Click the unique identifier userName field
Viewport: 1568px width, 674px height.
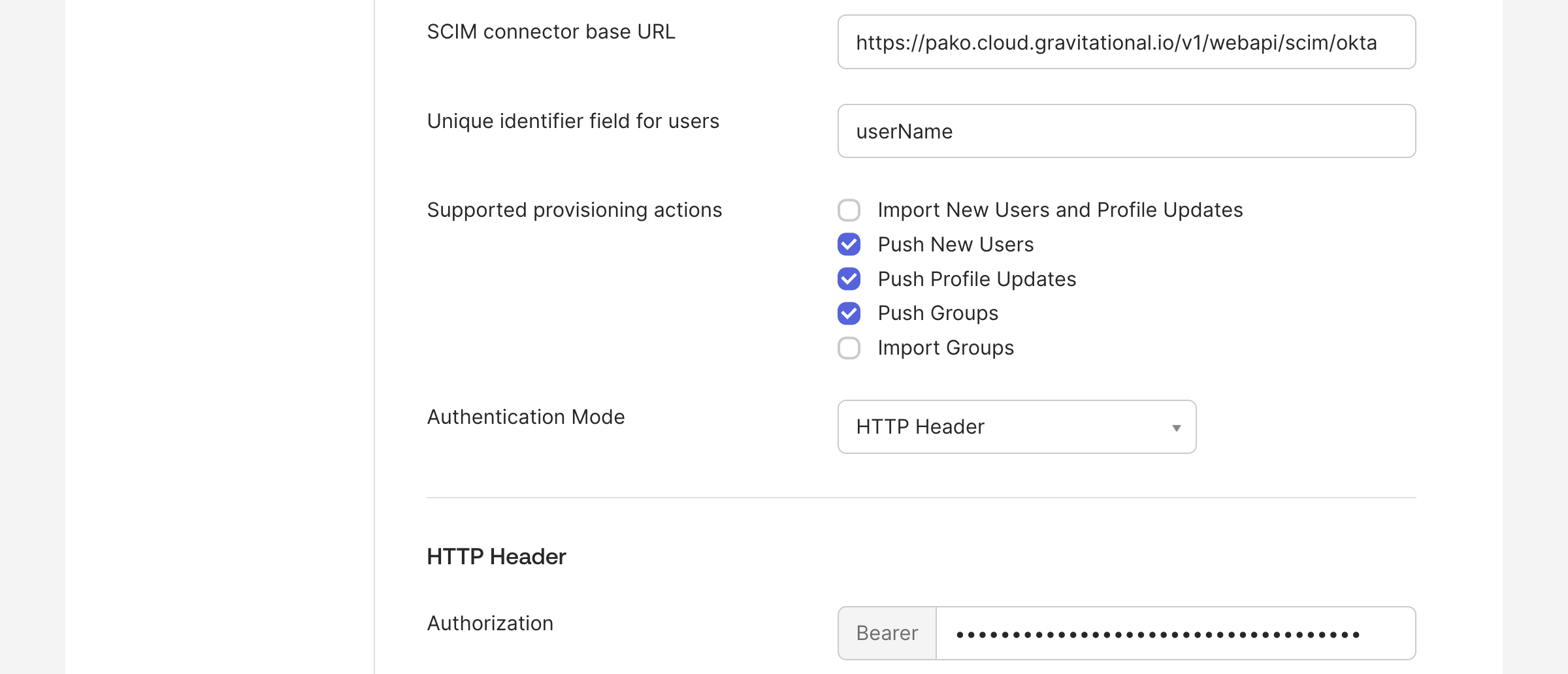pyautogui.click(x=1125, y=131)
